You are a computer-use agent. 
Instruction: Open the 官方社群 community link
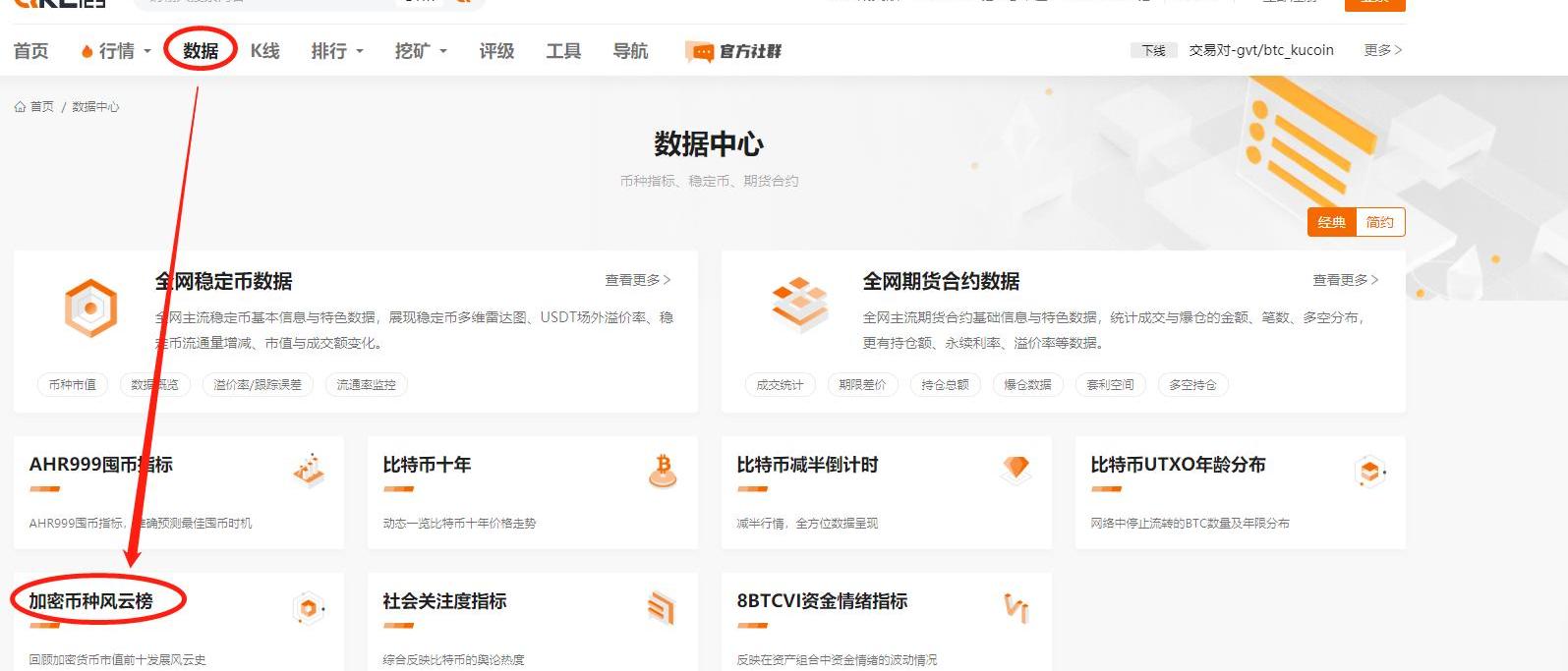coord(733,51)
